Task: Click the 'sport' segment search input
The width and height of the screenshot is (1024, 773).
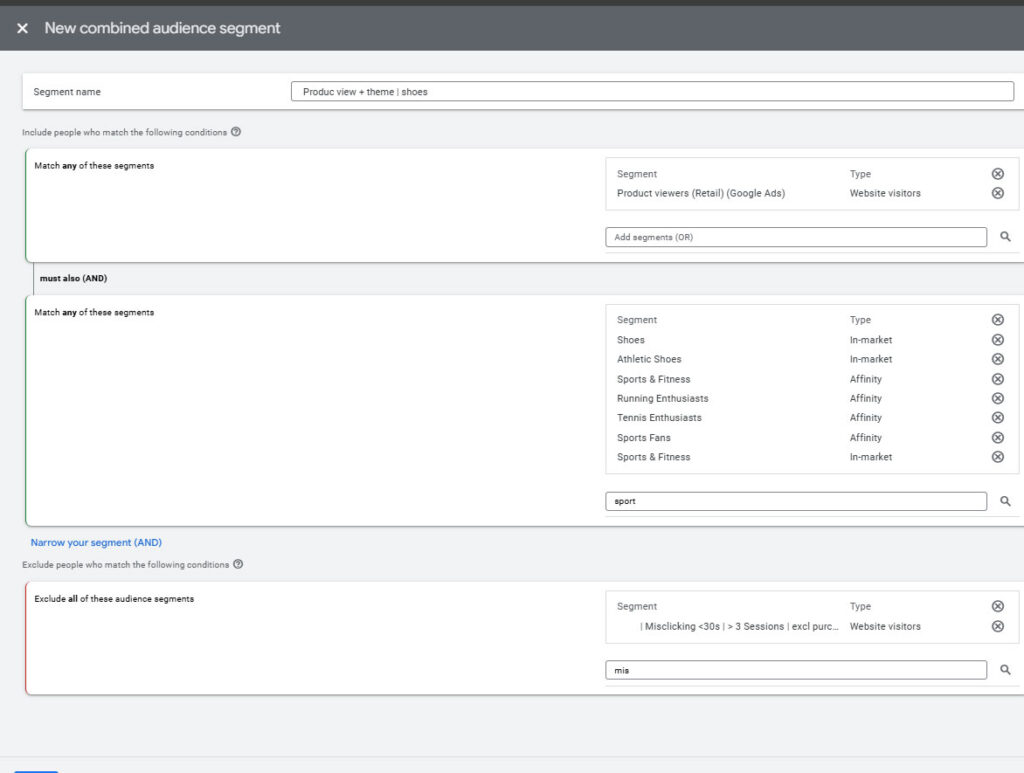Action: [795, 501]
